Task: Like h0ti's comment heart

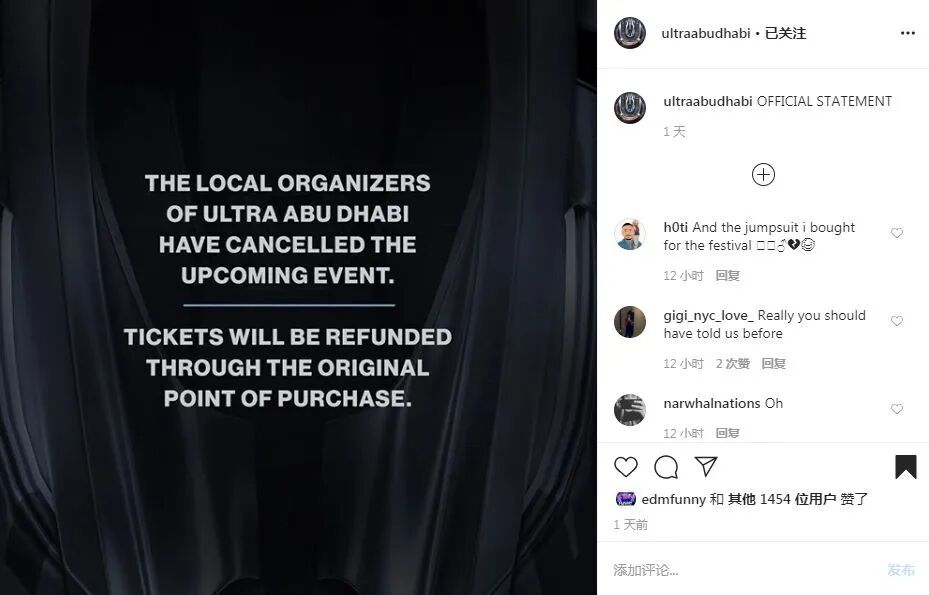Action: coord(897,233)
